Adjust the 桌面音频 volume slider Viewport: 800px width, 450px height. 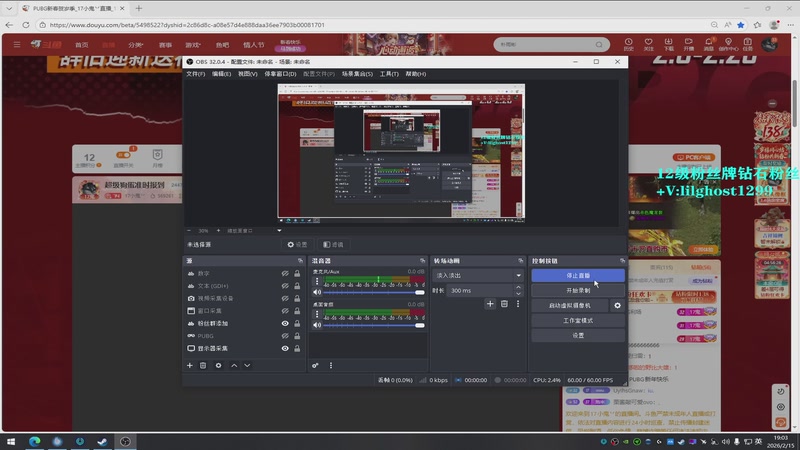click(373, 325)
